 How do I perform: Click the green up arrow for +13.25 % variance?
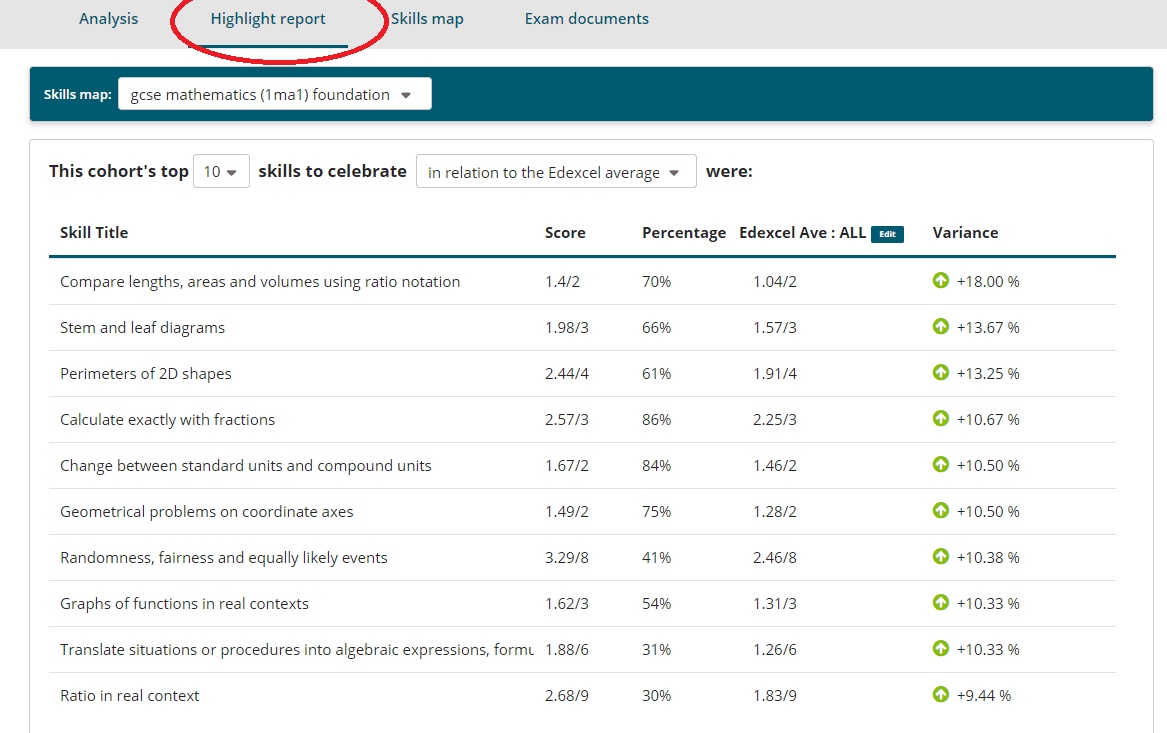point(941,372)
